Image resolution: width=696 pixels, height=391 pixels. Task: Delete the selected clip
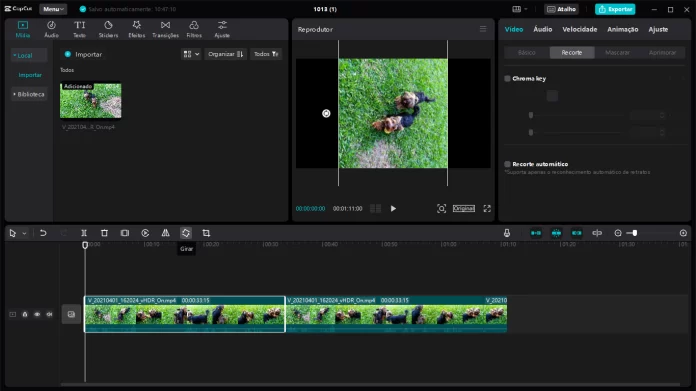(104, 233)
